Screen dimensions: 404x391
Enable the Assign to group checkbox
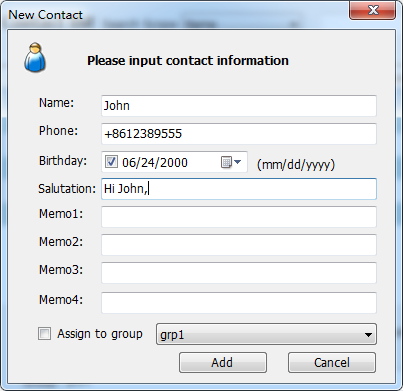[x=44, y=333]
